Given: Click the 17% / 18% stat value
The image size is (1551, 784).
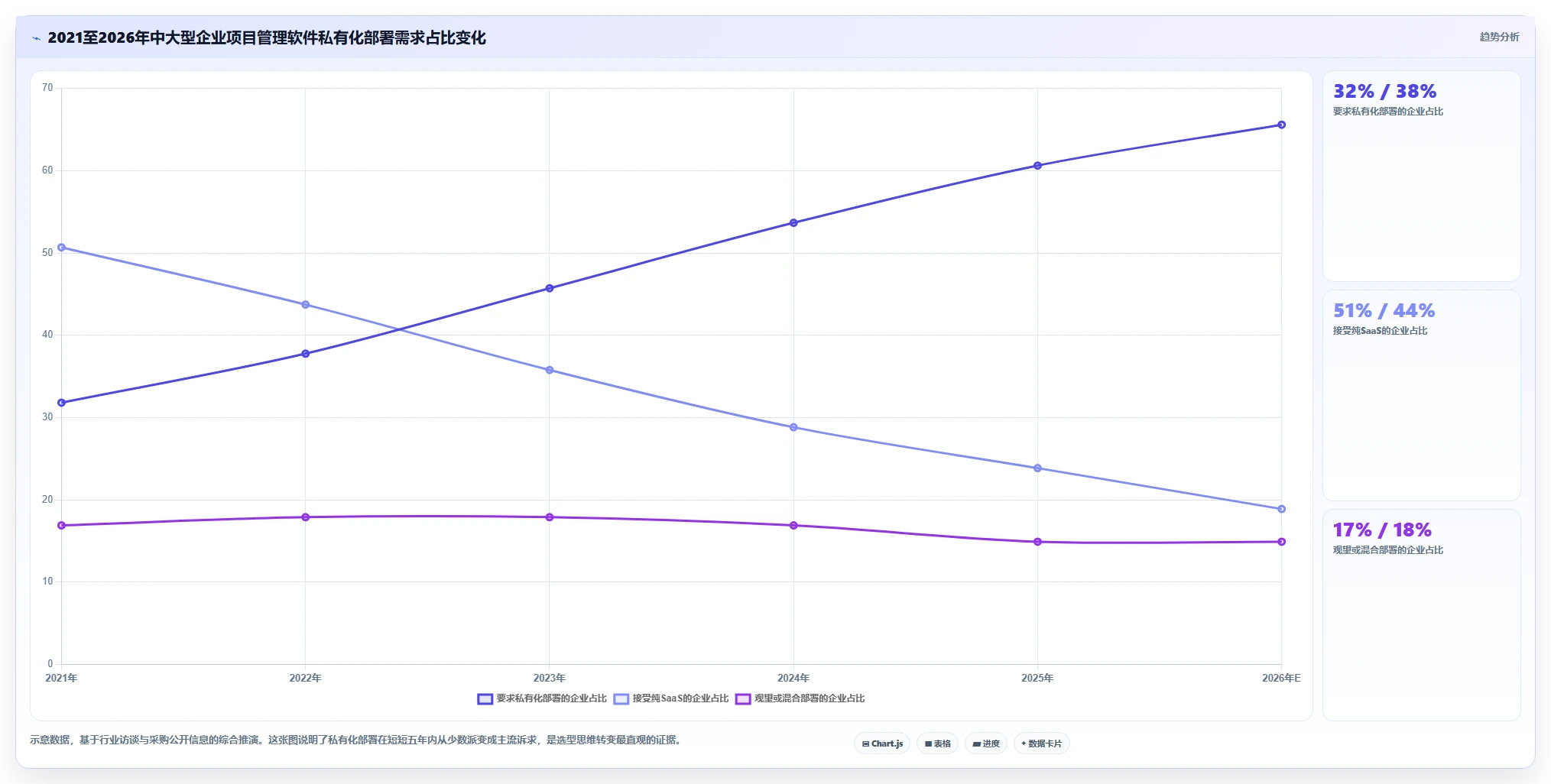Looking at the screenshot, I should (1382, 530).
